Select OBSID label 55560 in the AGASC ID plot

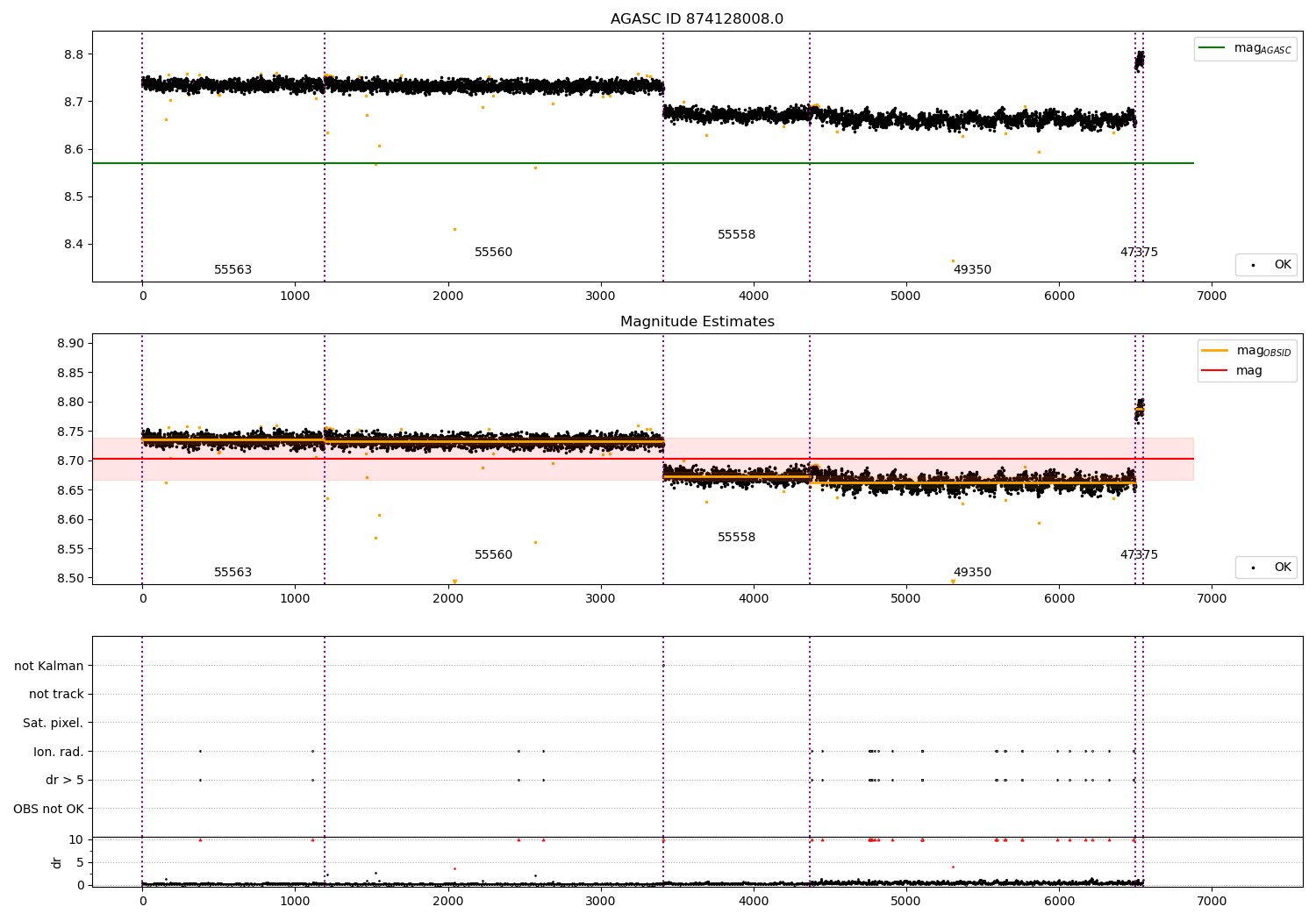tap(493, 253)
